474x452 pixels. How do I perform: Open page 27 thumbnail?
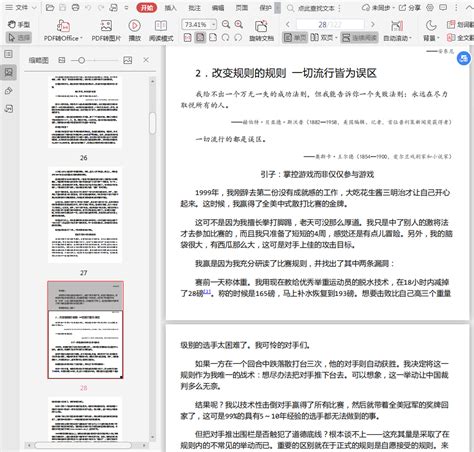click(85, 215)
